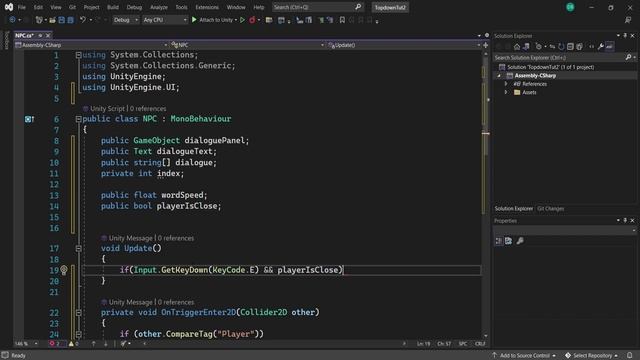This screenshot has height=360, width=640.
Task: Open the Help menu
Action: tap(258, 7)
